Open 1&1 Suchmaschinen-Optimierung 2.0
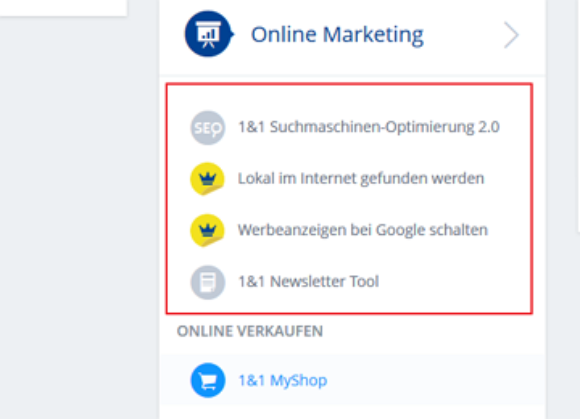The height and width of the screenshot is (419, 580). (x=368, y=127)
